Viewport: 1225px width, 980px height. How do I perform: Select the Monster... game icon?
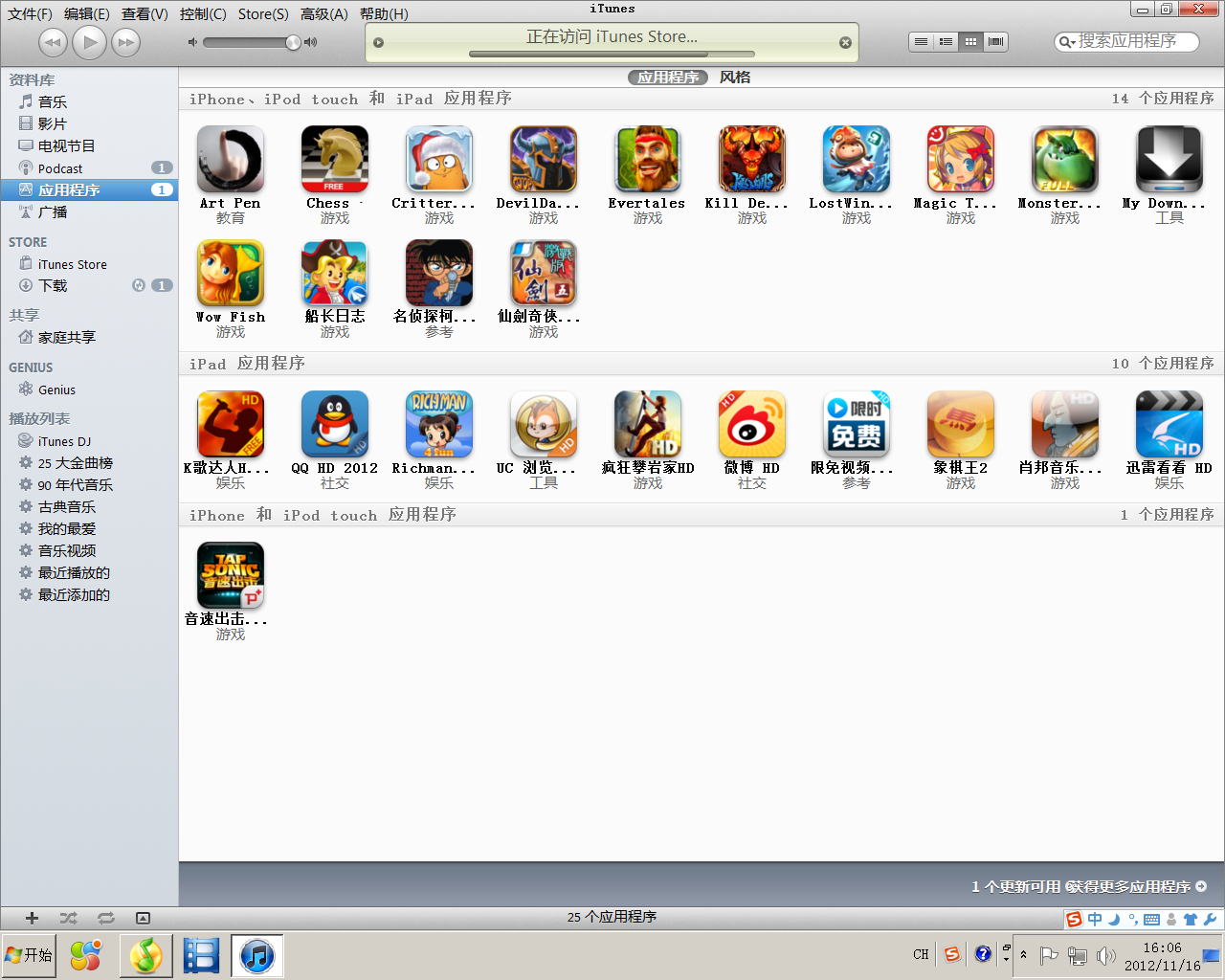(1065, 159)
